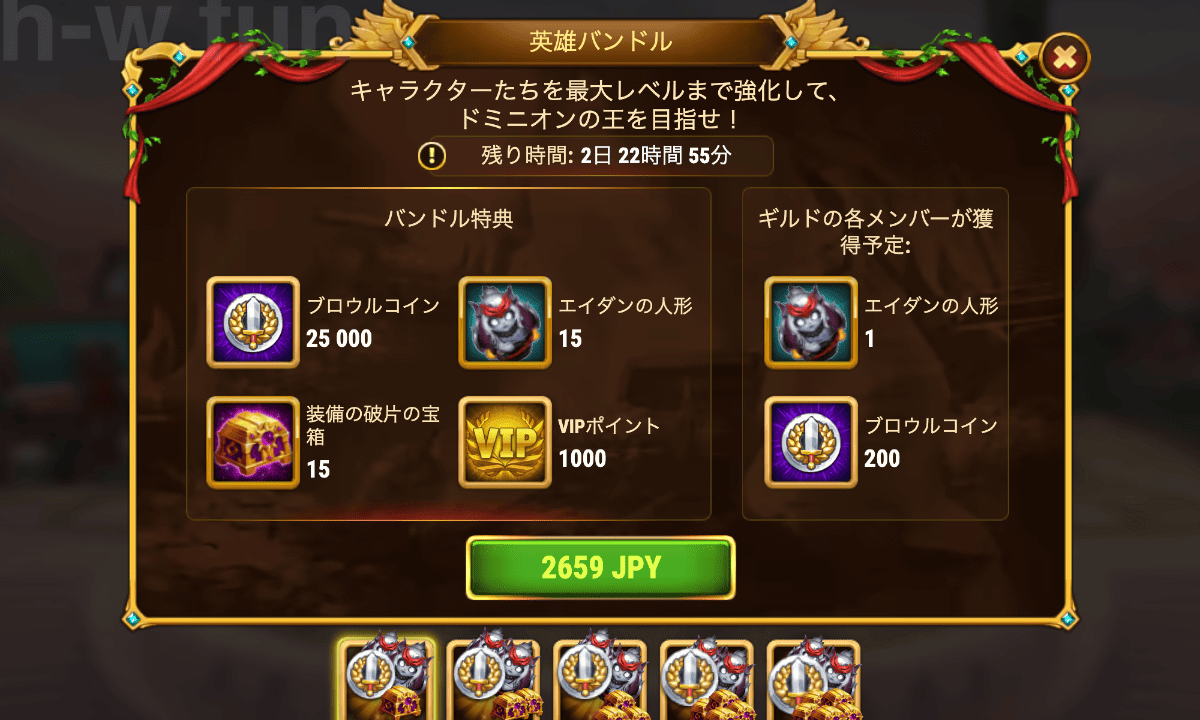Click the バンドル特典 section heading
Image resolution: width=1200 pixels, height=720 pixels.
(449, 219)
